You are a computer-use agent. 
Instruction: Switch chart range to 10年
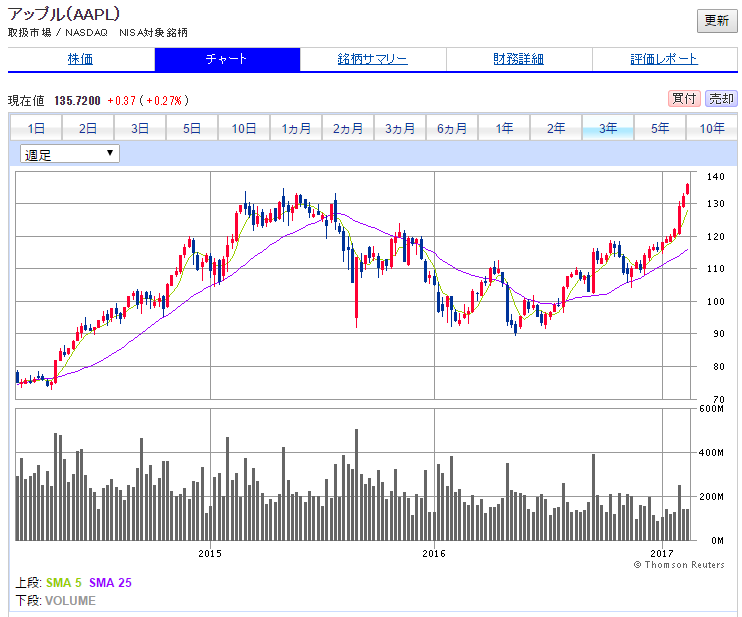click(712, 128)
